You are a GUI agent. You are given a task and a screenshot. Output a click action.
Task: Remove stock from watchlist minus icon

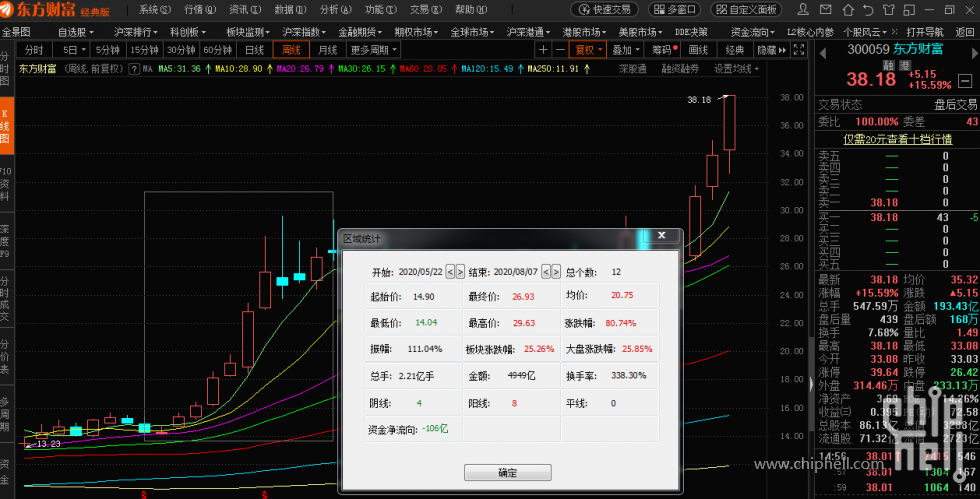tap(965, 81)
